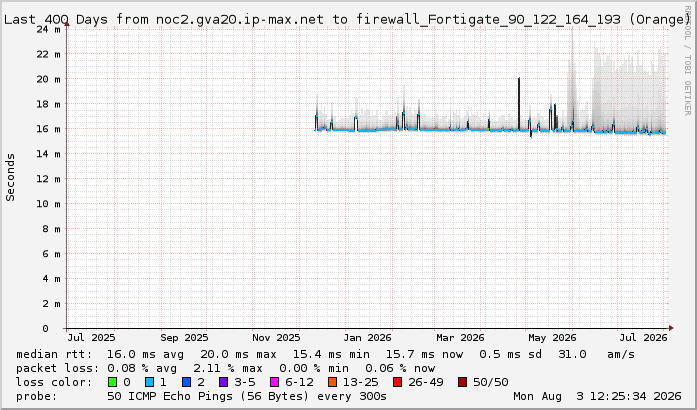The width and height of the screenshot is (697, 410).
Task: Click the 'packet loss:' row label
Action: [57, 368]
